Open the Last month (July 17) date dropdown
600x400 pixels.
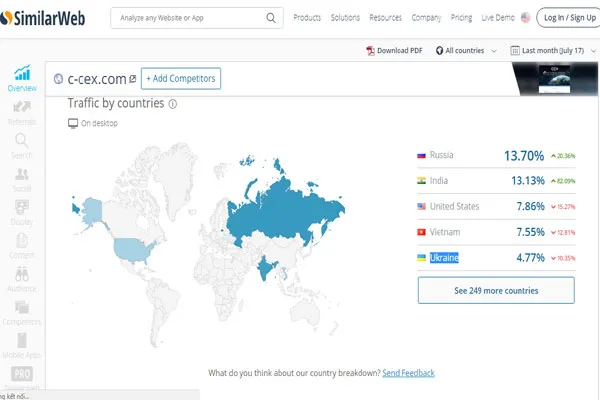tap(553, 51)
